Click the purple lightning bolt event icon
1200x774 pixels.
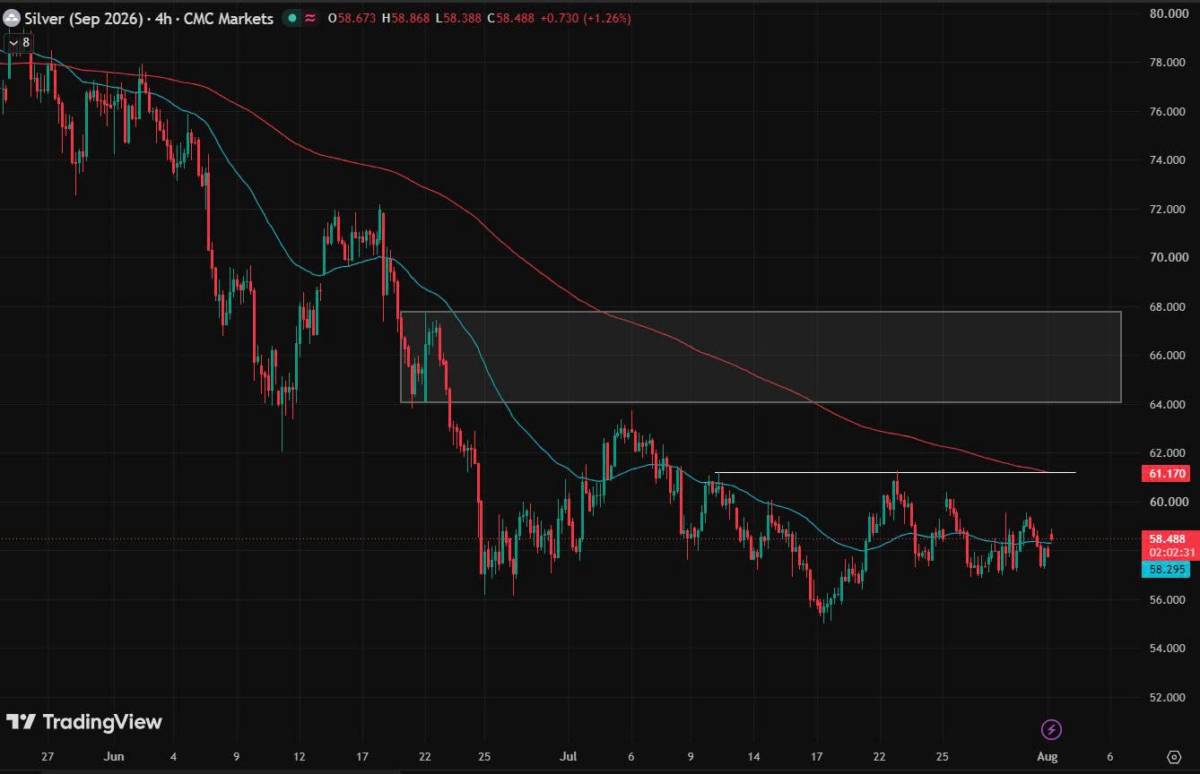pyautogui.click(x=1051, y=729)
